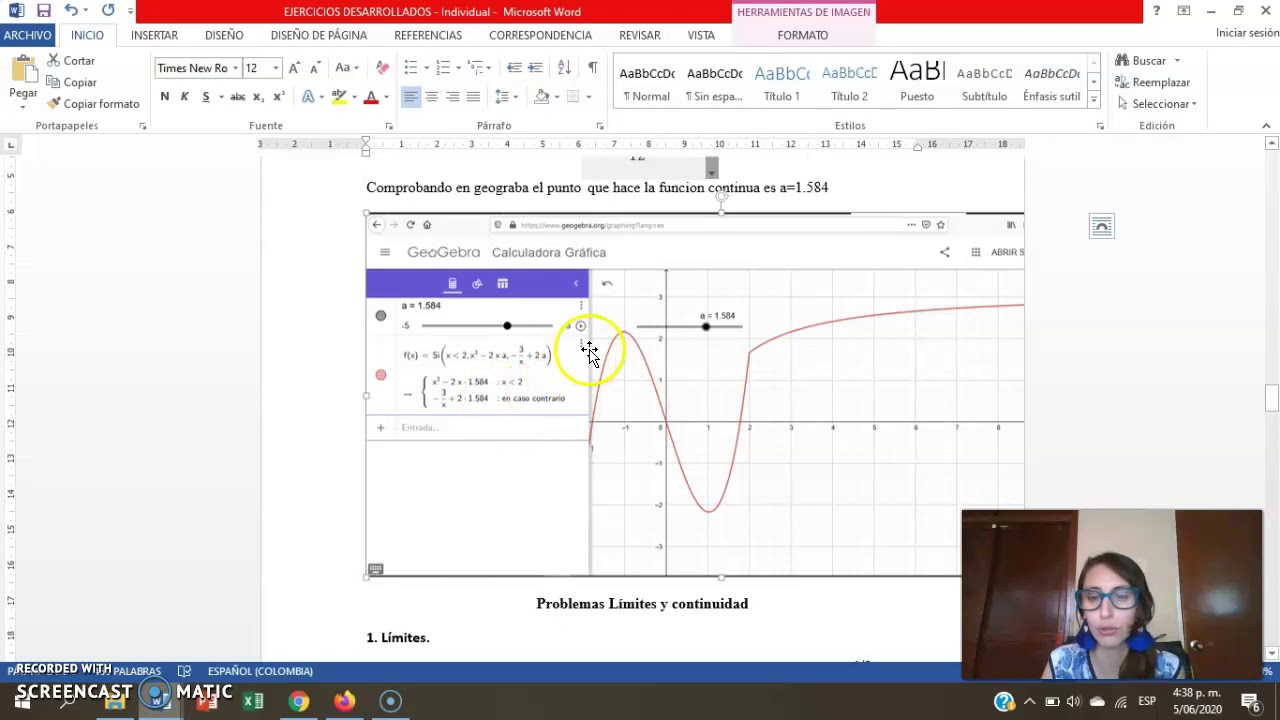This screenshot has height=720, width=1280.
Task: Click the Layout Options icon beside image
Action: coord(1101,226)
